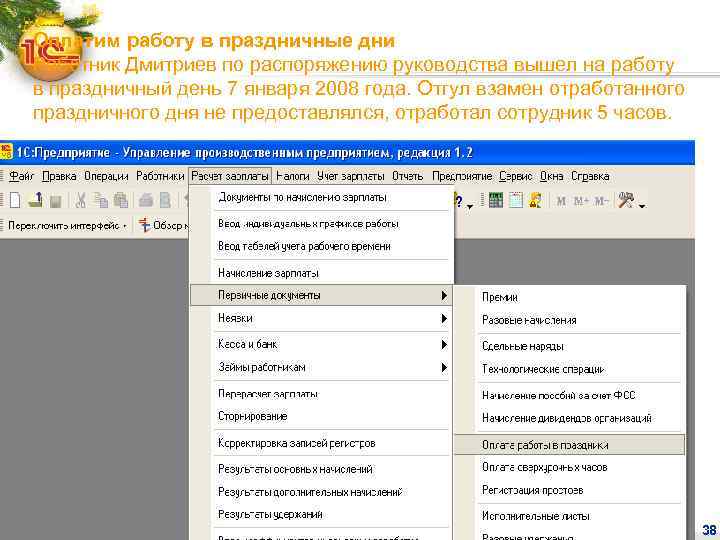This screenshot has width=720, height=540.
Task: Select Начисление зарплаты menu entry
Action: coord(320,273)
